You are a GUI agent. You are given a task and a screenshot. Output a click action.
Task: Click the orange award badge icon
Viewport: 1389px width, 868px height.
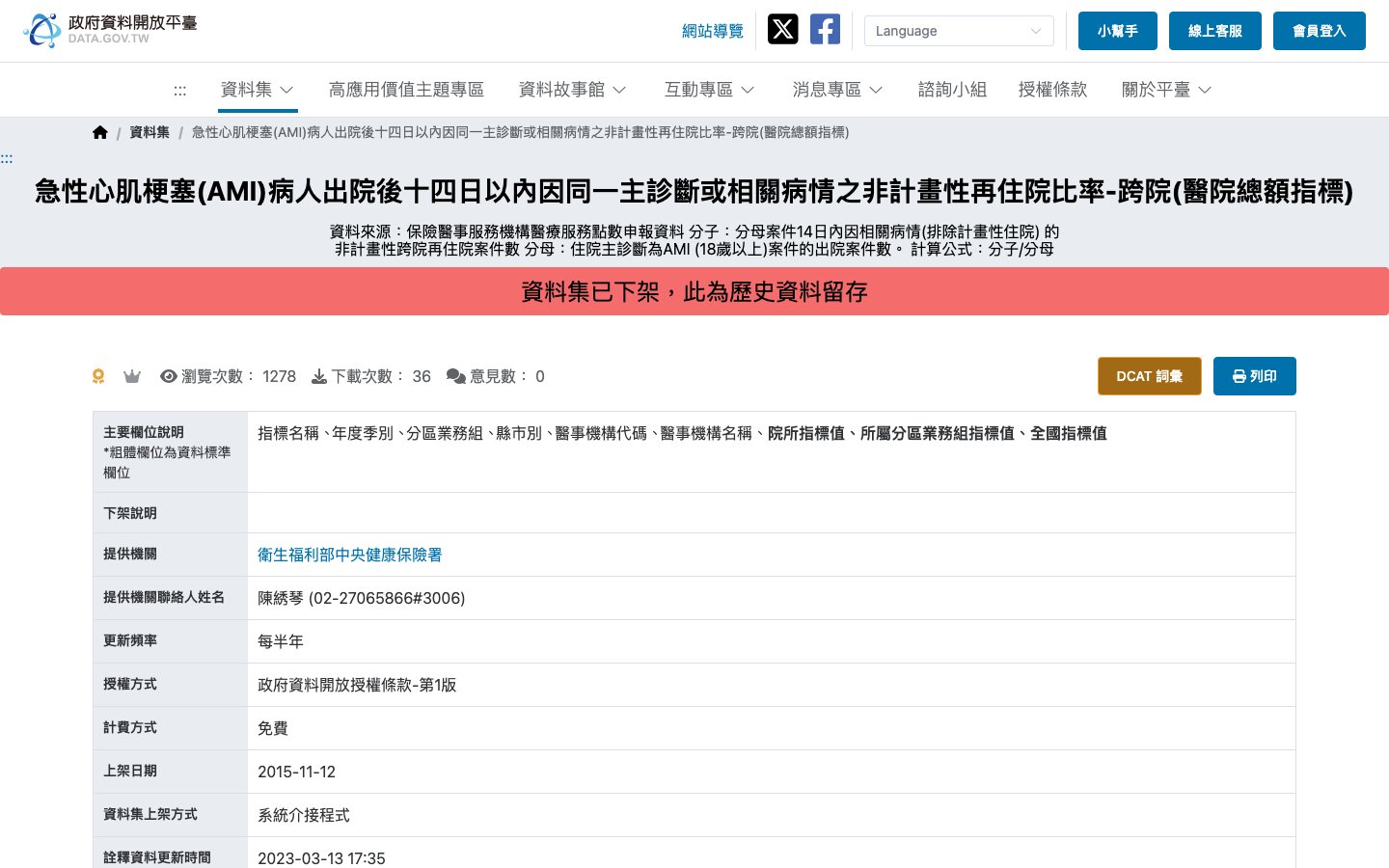[98, 376]
